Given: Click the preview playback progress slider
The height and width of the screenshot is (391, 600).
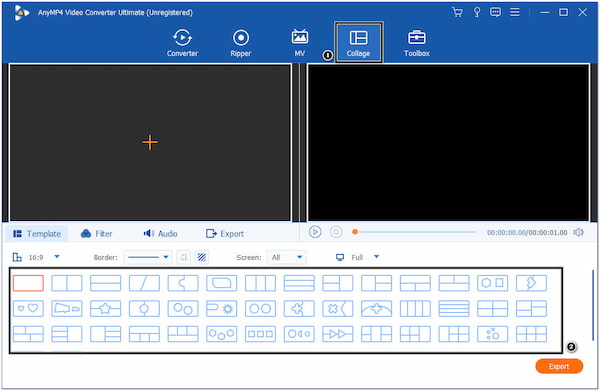Looking at the screenshot, I should [x=415, y=232].
